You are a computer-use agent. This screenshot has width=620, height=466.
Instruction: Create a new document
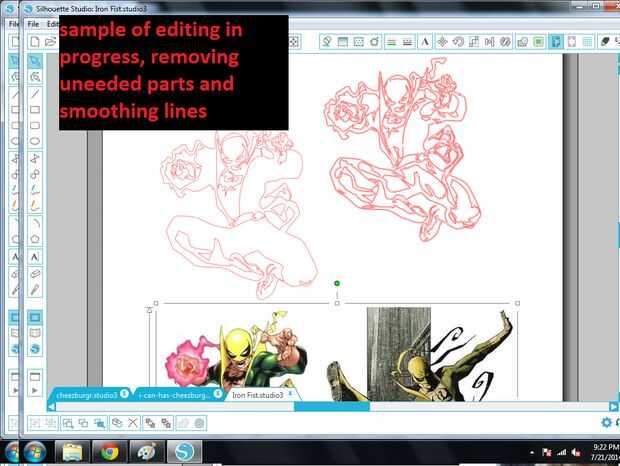pos(35,42)
